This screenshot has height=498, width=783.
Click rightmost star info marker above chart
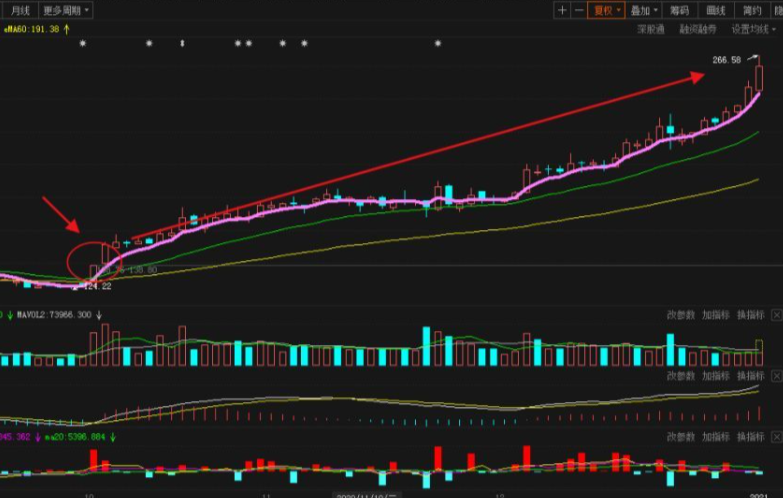click(x=438, y=43)
